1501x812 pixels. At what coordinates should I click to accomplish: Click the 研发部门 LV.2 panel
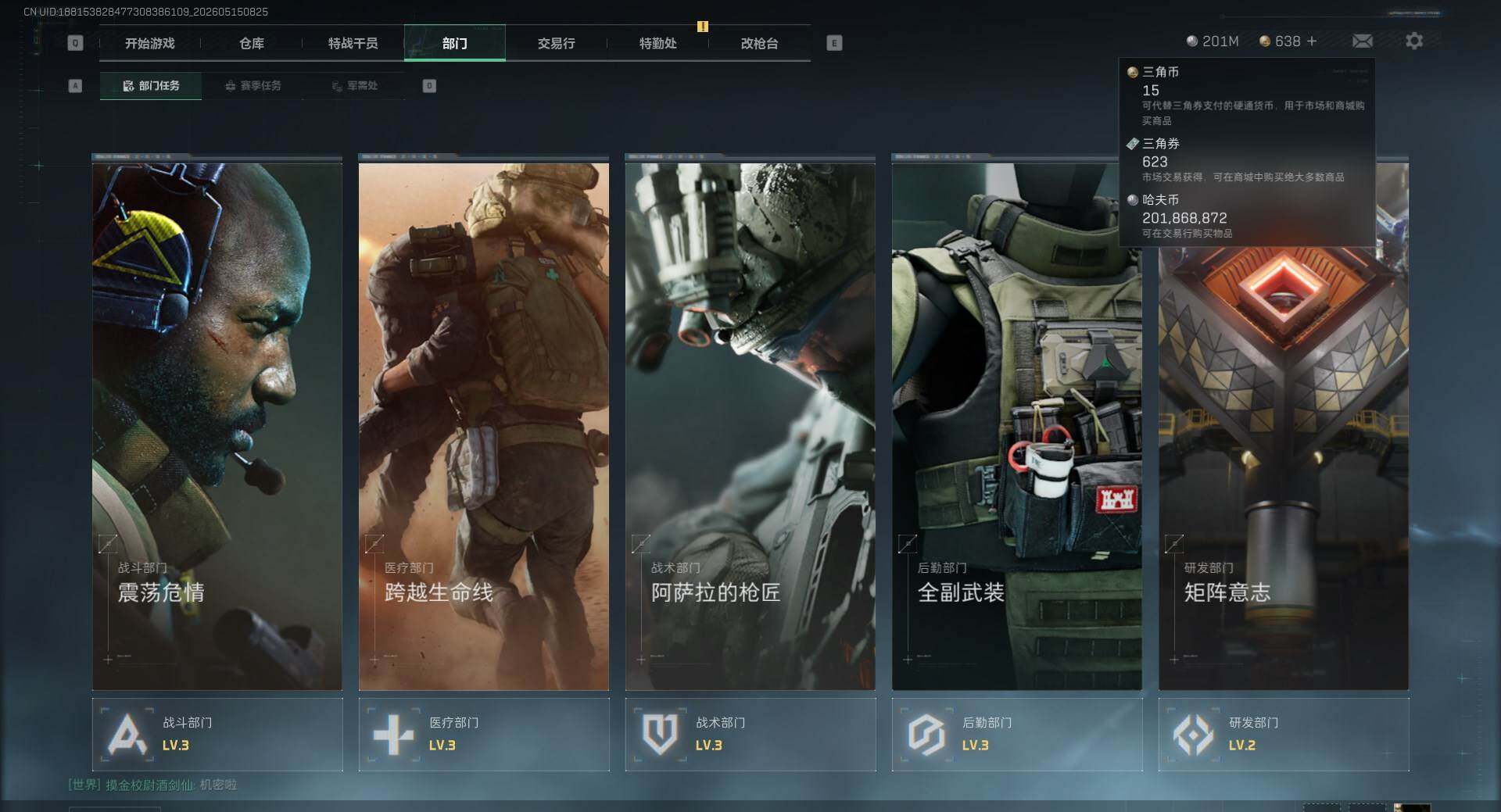(x=1284, y=735)
